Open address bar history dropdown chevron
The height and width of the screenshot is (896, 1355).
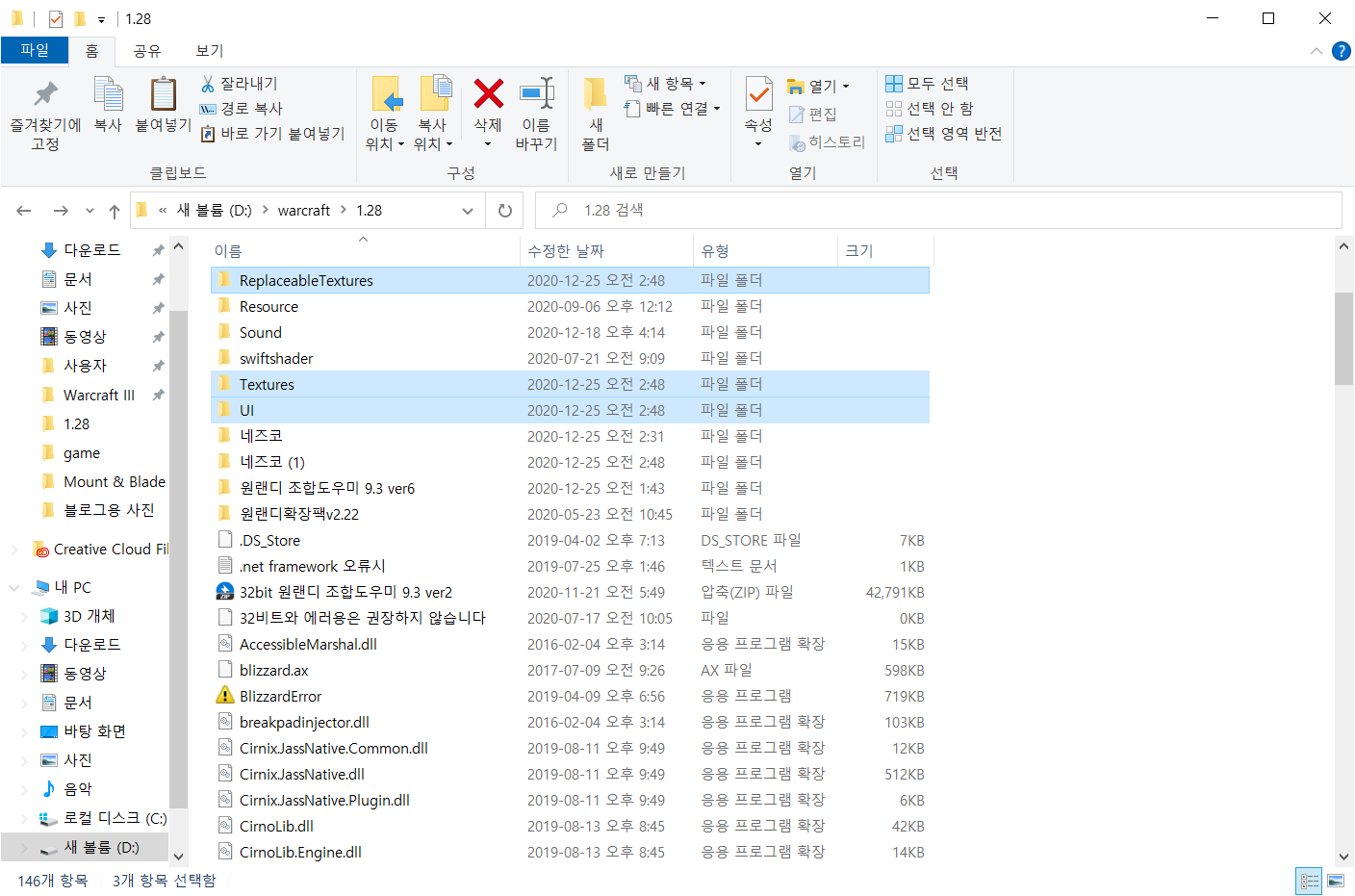[x=468, y=211]
